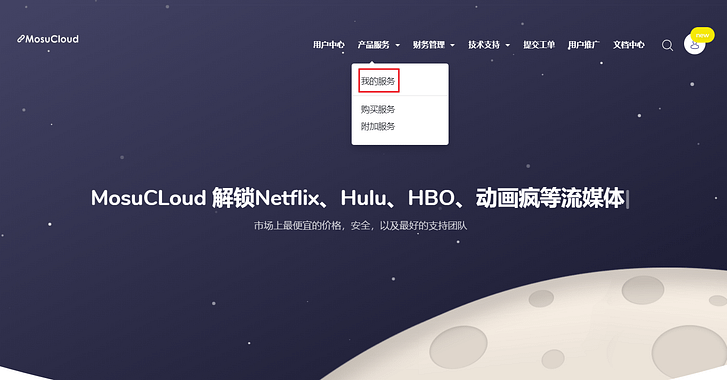The height and width of the screenshot is (380, 727).
Task: Click the MosuCloud logo
Action: point(48,39)
